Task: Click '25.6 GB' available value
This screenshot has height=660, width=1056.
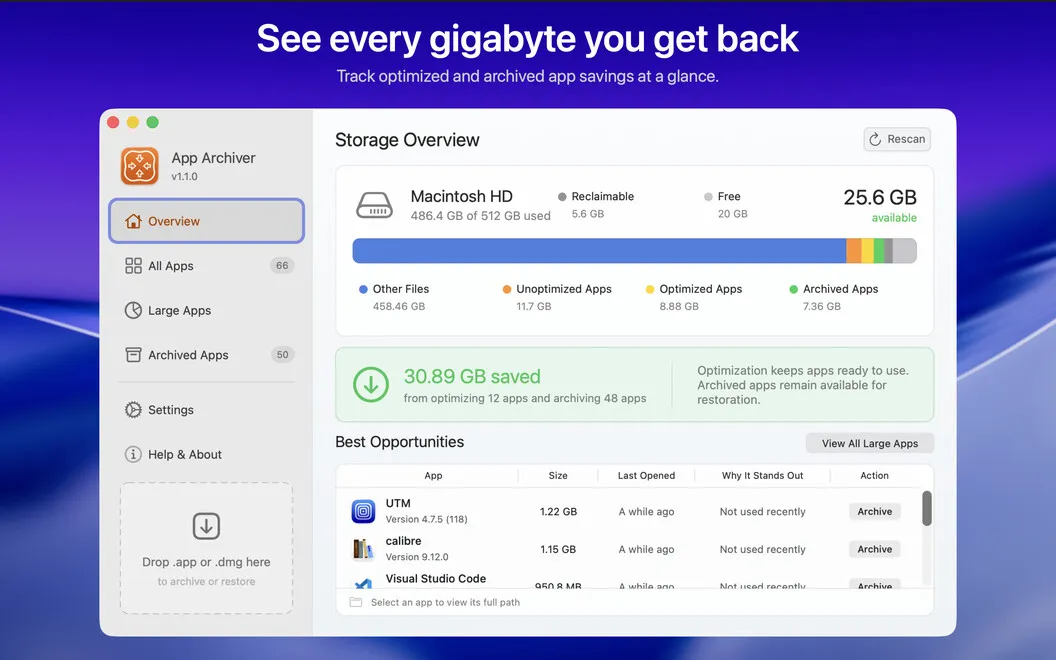Action: click(x=880, y=197)
